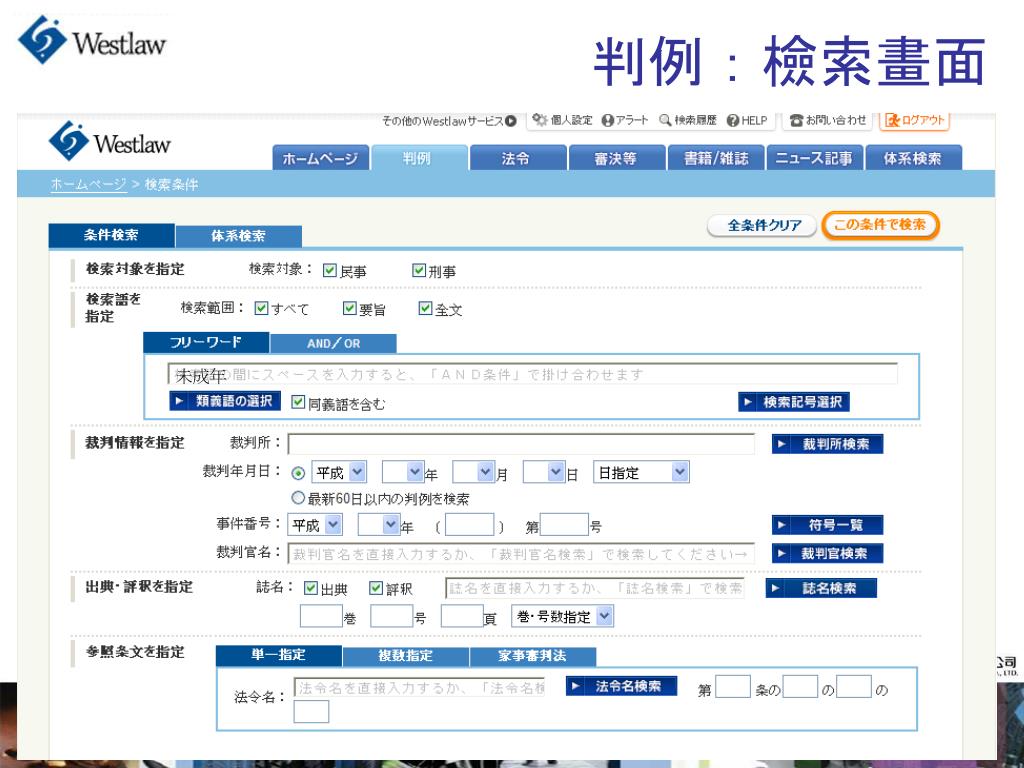Click the Westlaw logo beside the navigation tabs

pos(110,141)
